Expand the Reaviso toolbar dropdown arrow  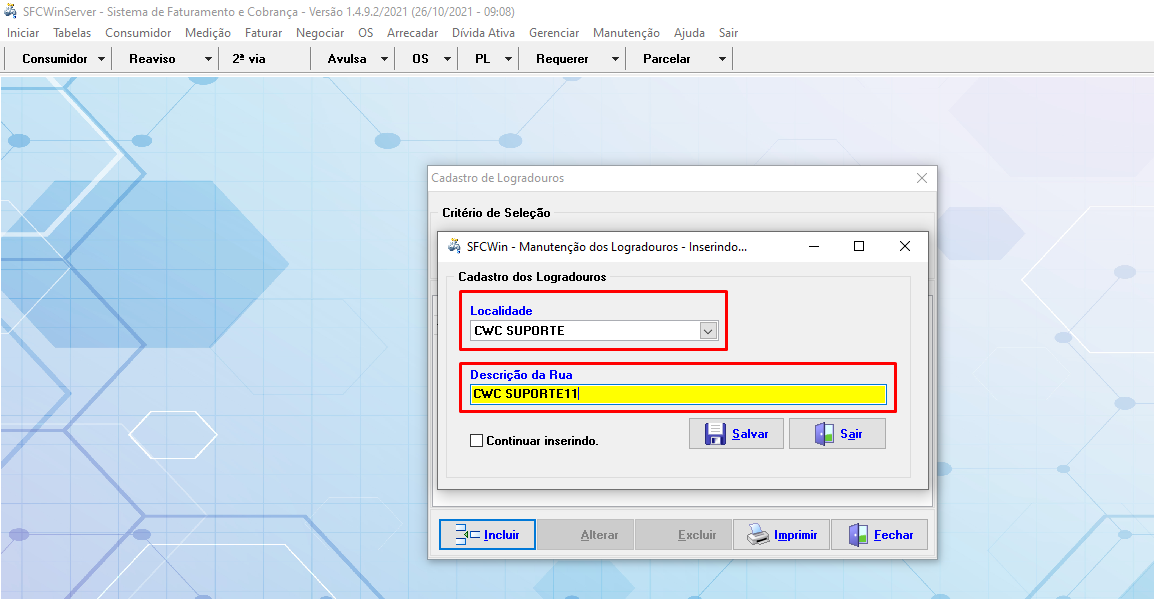coord(208,59)
